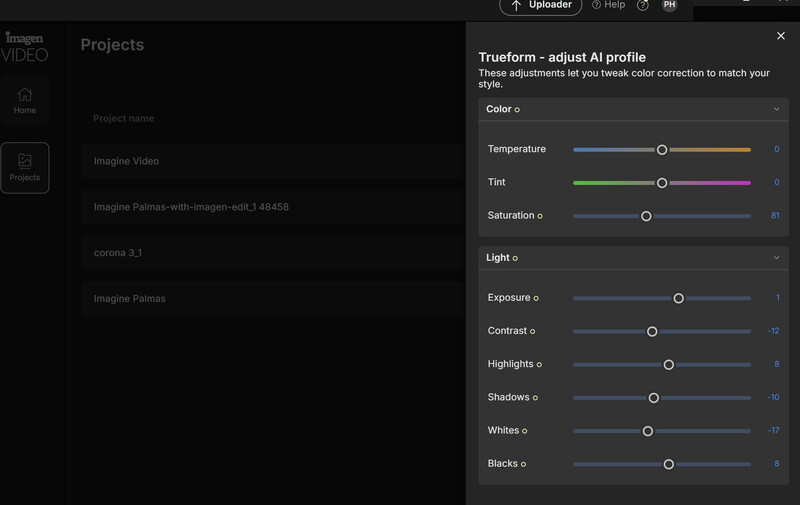
Task: Open the PH profile avatar
Action: click(x=669, y=5)
